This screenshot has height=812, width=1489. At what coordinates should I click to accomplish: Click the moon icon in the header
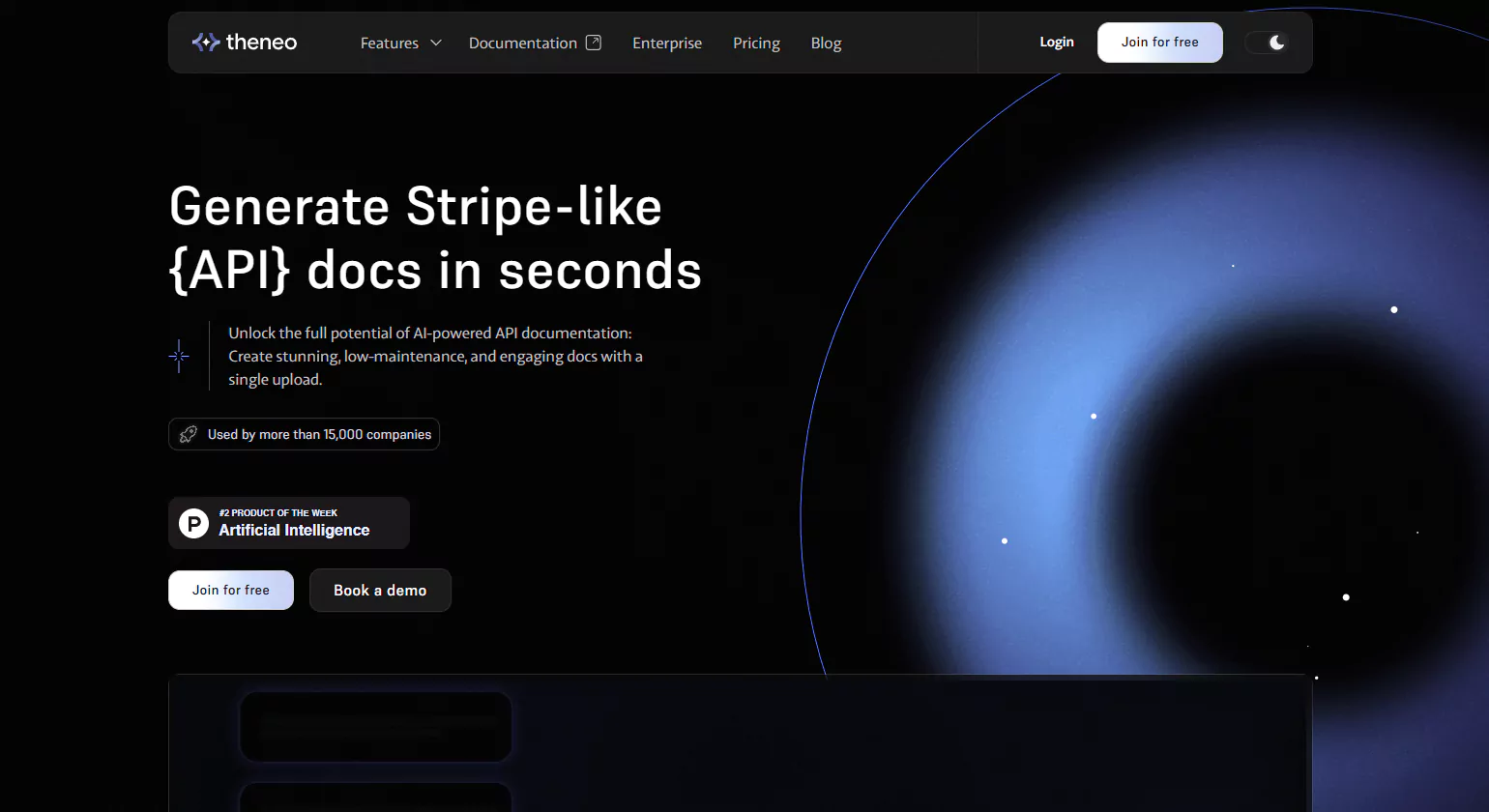click(x=1276, y=43)
